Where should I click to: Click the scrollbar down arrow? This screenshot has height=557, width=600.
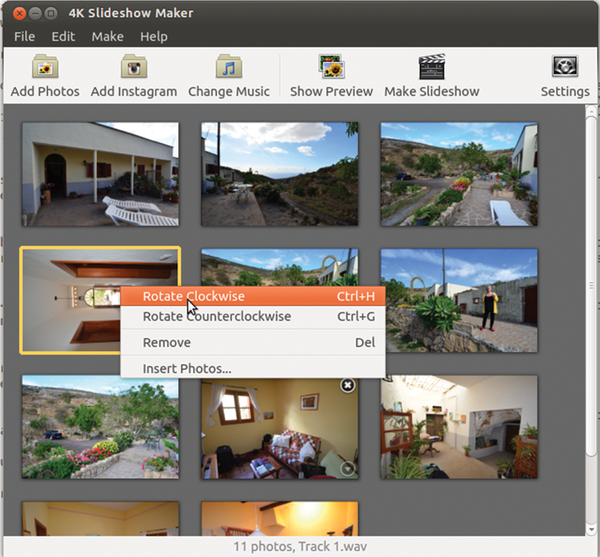click(x=591, y=530)
